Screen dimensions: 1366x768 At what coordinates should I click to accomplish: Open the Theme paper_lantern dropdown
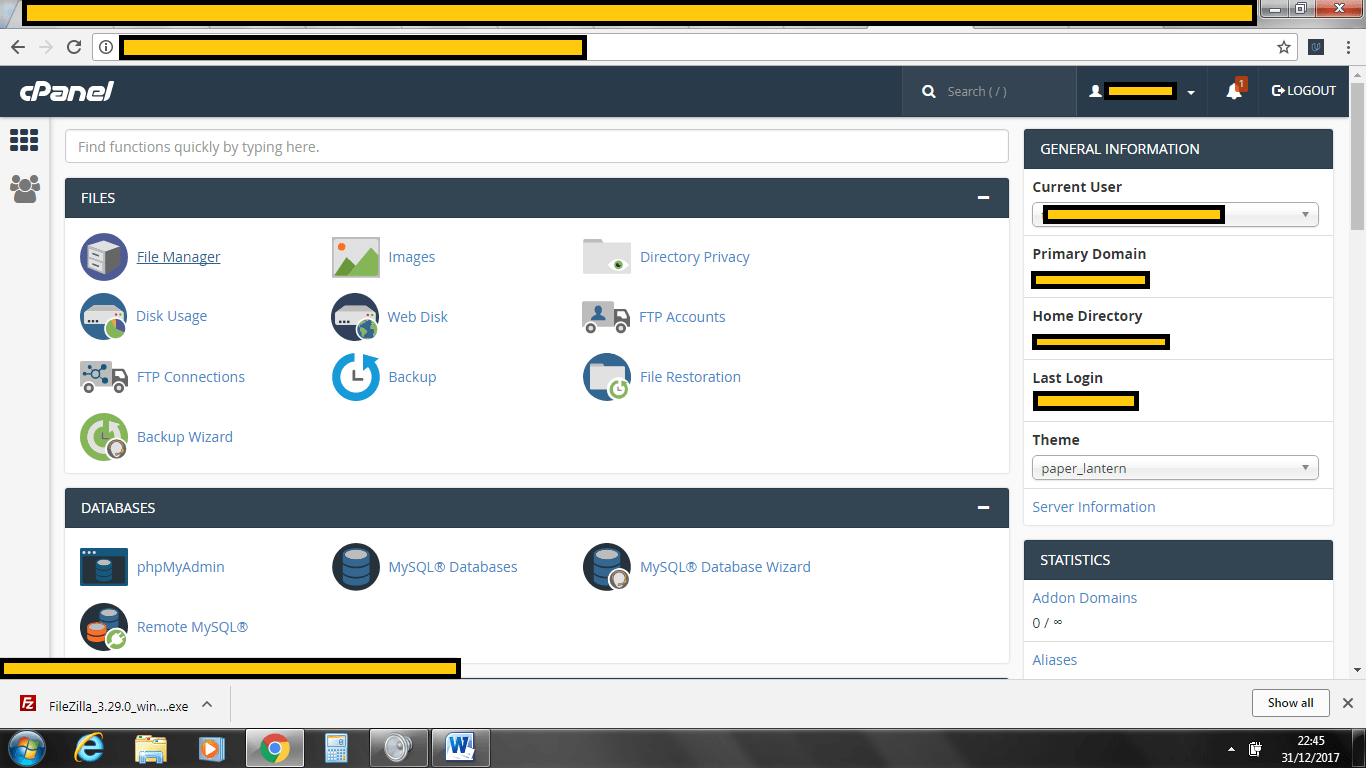coord(1175,468)
